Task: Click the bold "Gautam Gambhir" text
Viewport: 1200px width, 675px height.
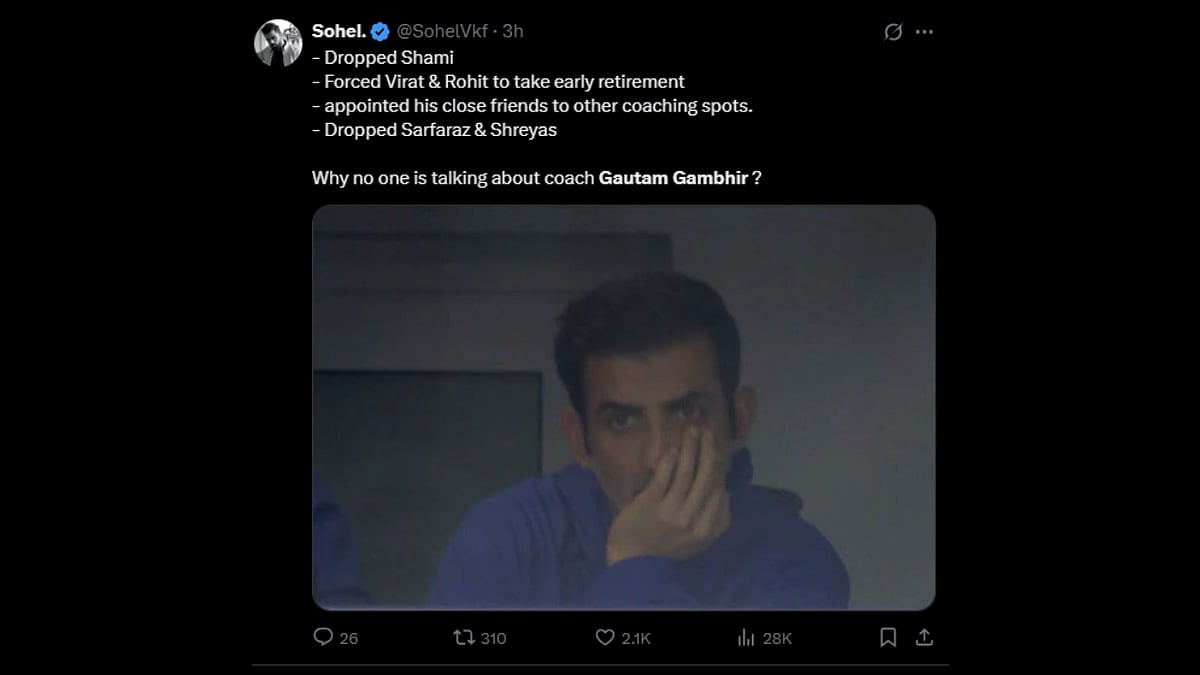Action: [673, 178]
